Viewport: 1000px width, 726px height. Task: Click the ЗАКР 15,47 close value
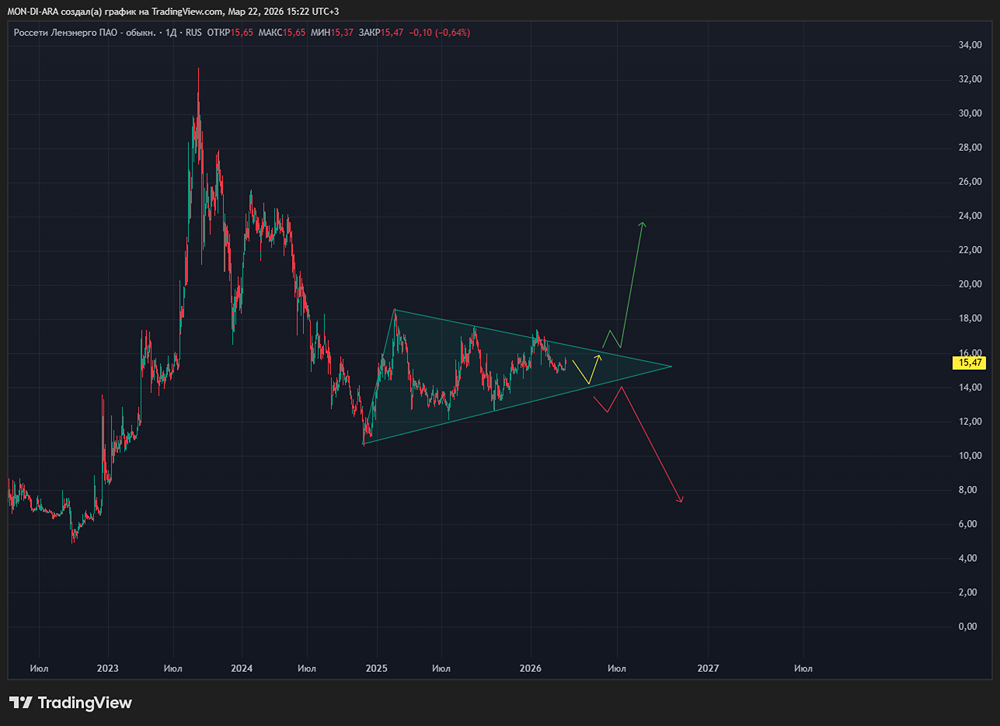[x=381, y=33]
